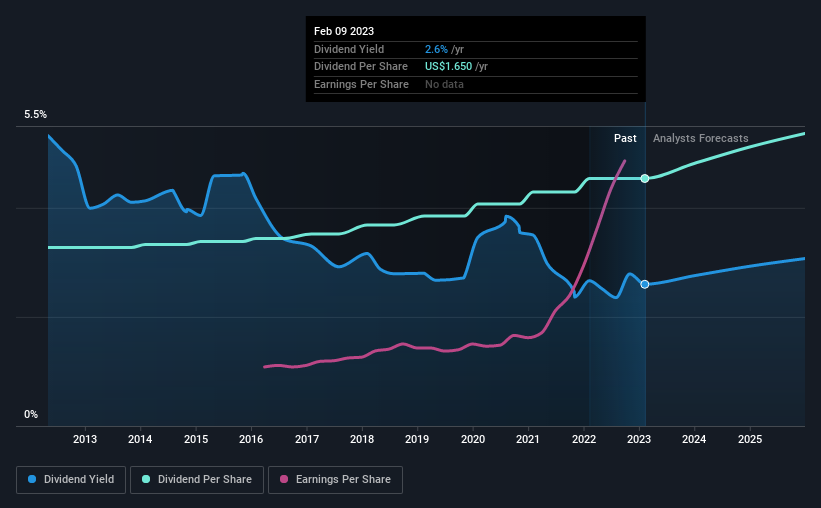Click the 5.5% y-axis label

[35, 114]
